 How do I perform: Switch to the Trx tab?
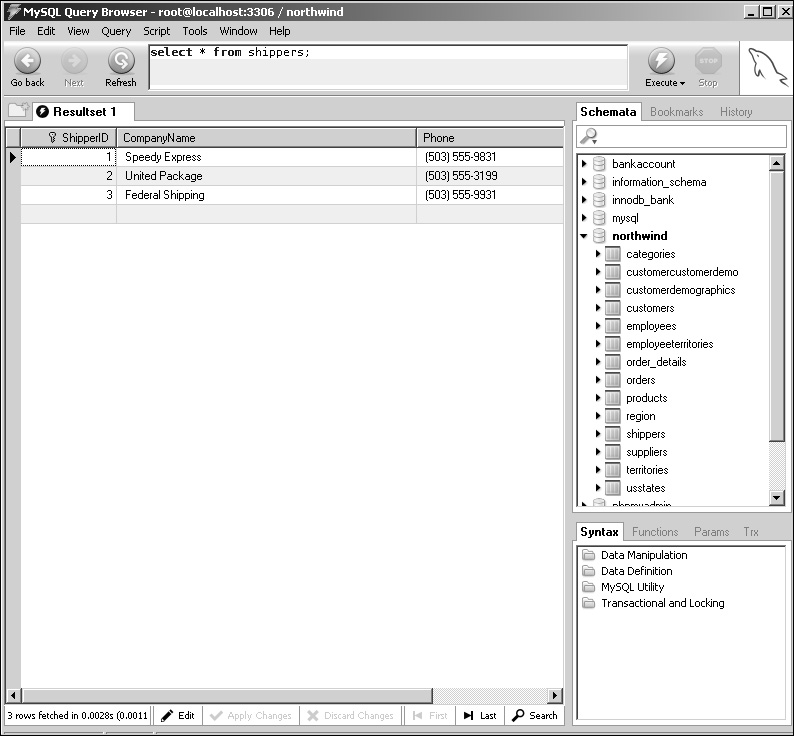click(x=751, y=532)
